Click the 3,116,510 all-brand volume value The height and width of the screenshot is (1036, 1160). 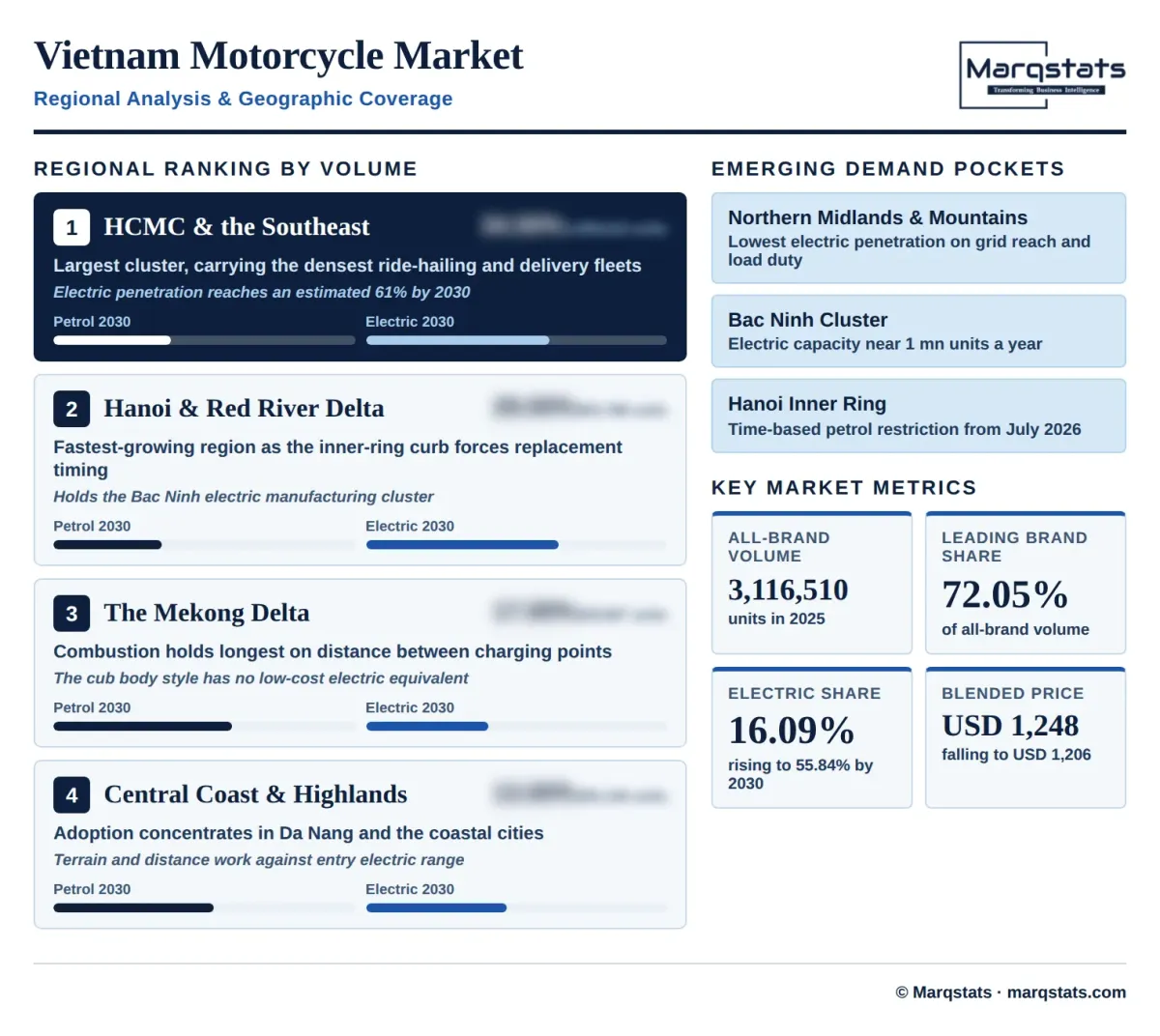[788, 590]
